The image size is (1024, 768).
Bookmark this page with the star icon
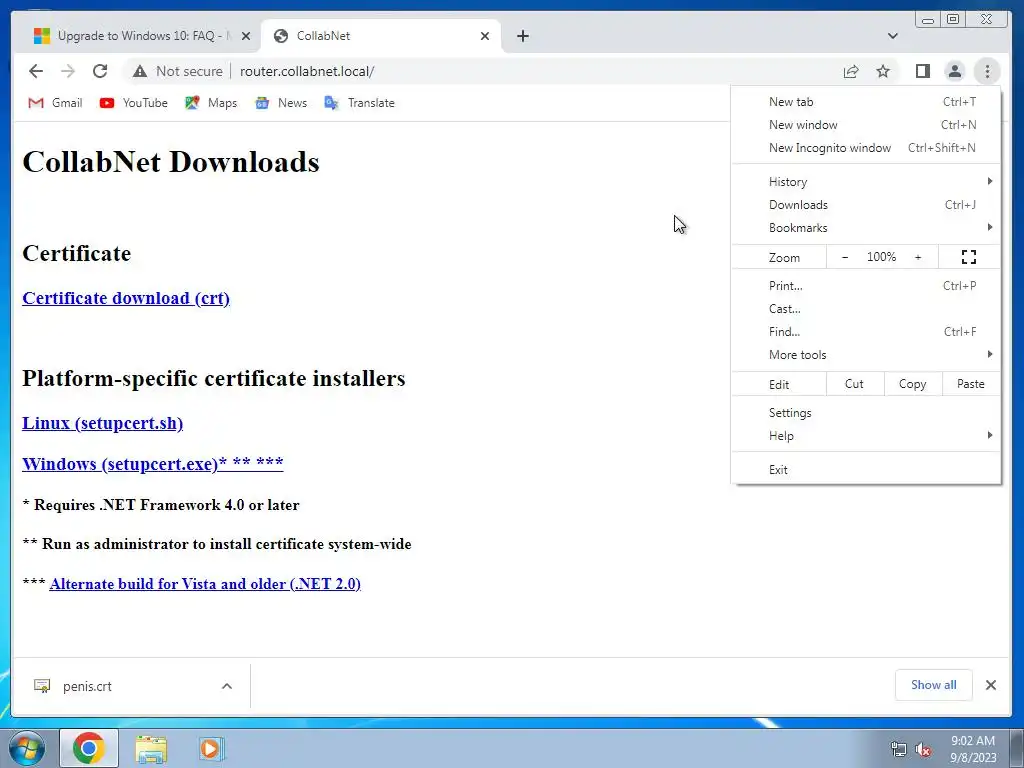coord(883,71)
